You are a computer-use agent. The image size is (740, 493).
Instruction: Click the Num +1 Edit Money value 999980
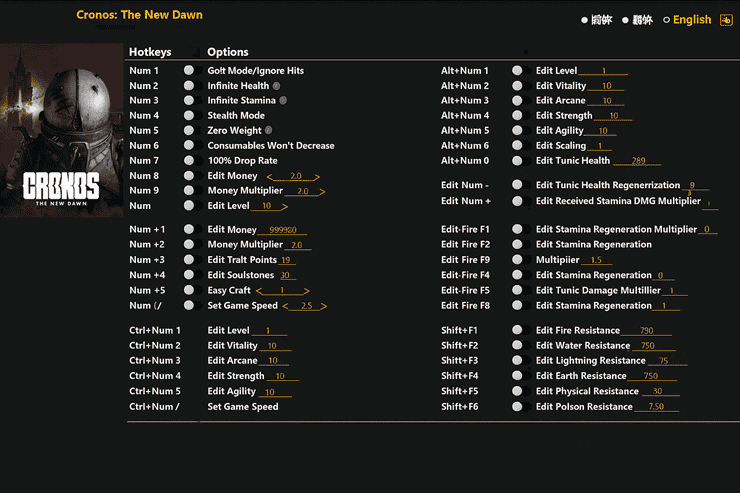[x=283, y=230]
